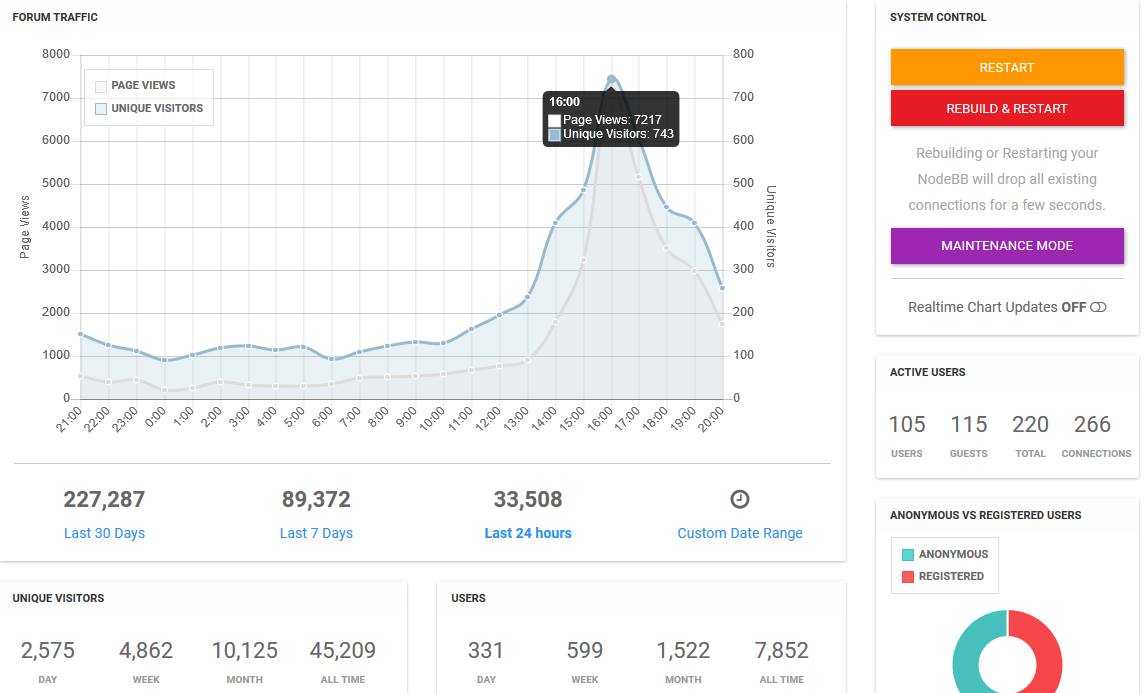Click 10,125 unique visitors month value
Viewport: 1144px width, 693px height.
pyautogui.click(x=244, y=651)
